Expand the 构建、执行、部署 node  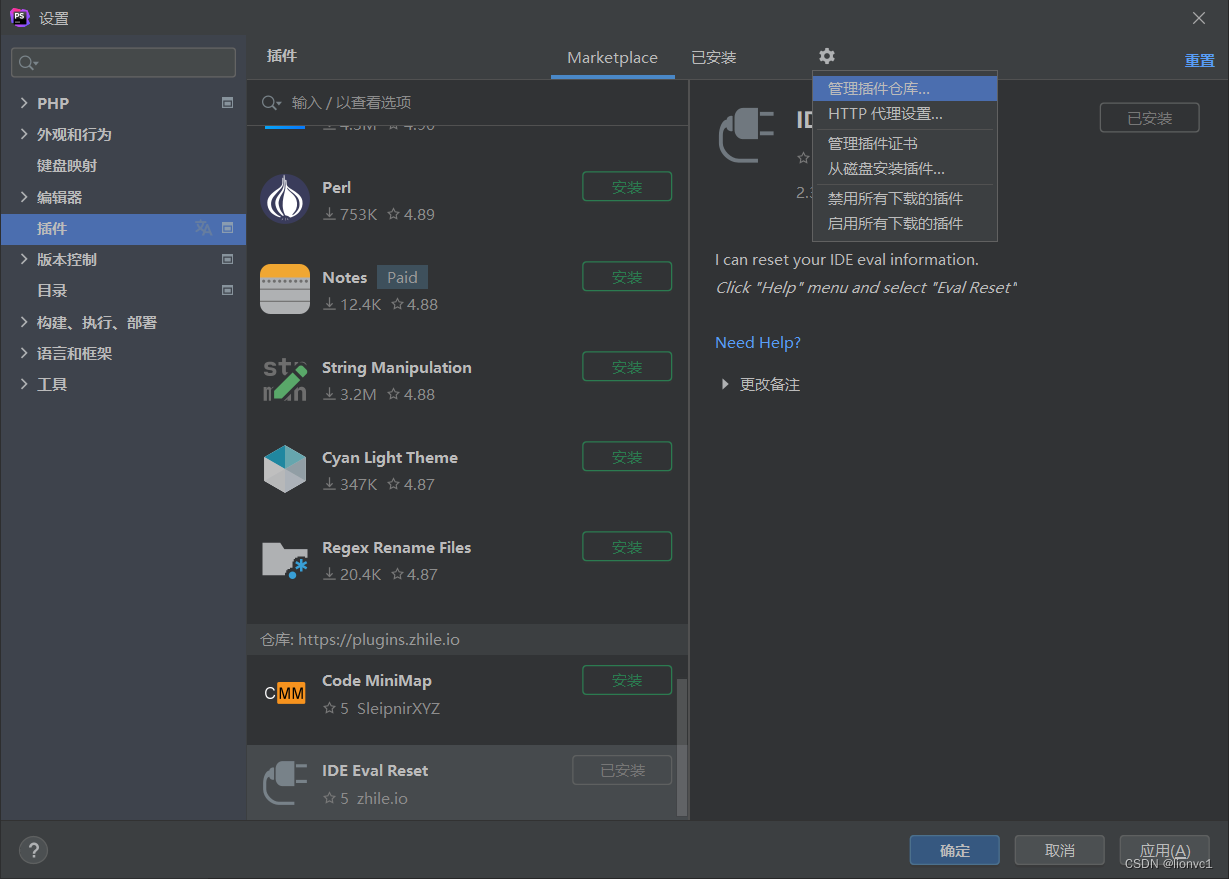click(x=24, y=322)
